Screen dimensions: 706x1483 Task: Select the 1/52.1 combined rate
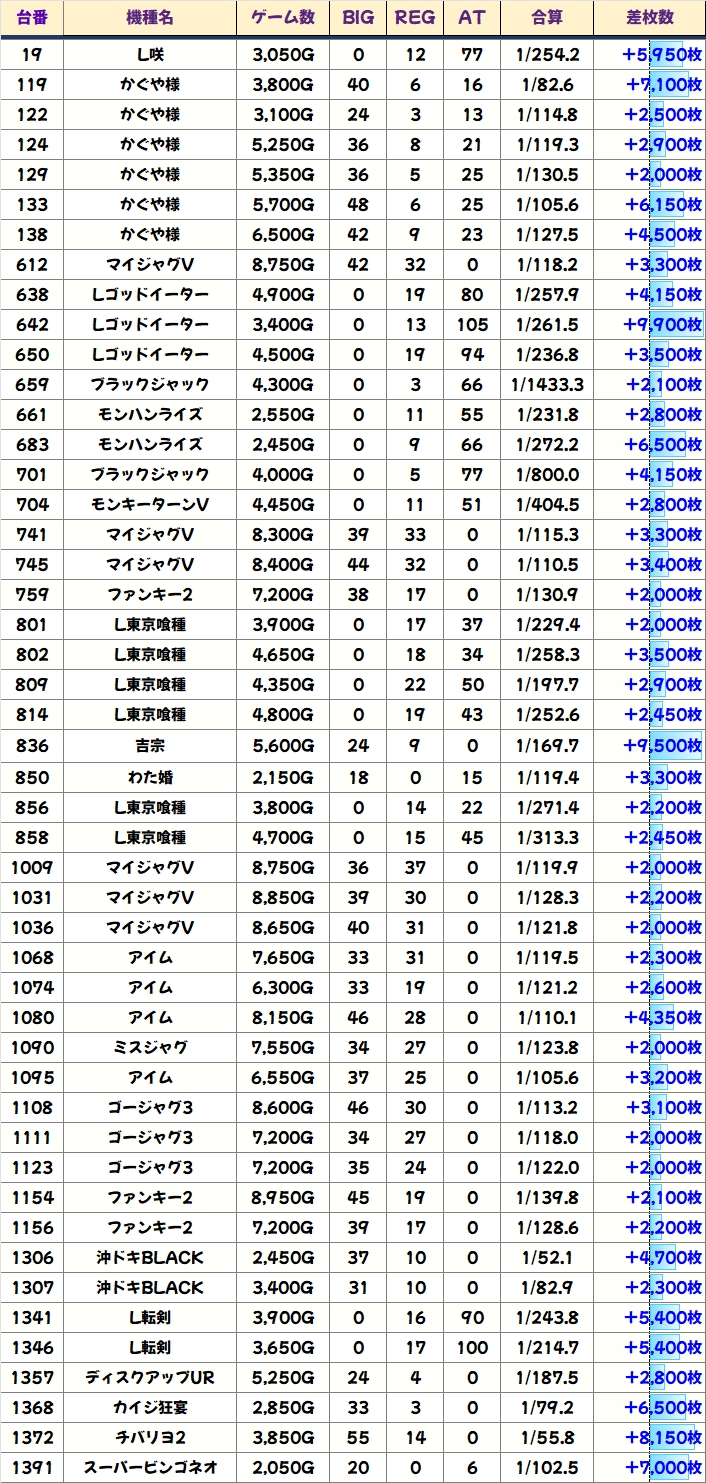(x=547, y=1258)
